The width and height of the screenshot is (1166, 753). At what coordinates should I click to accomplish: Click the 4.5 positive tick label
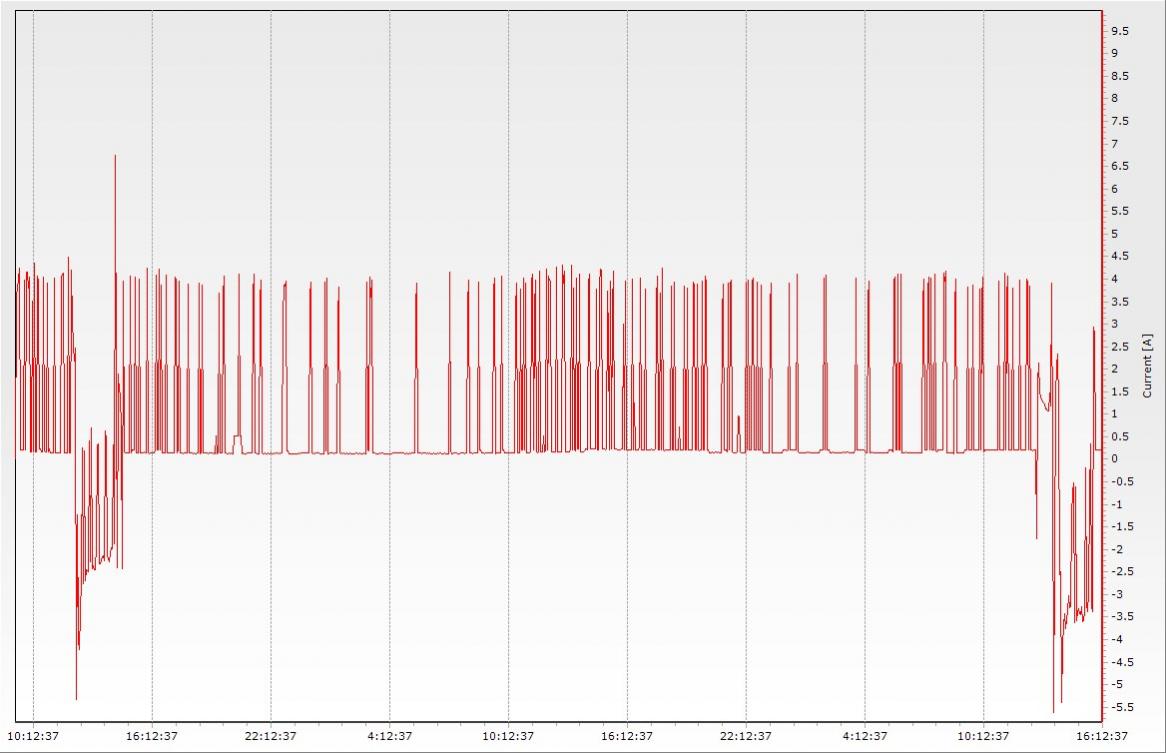(x=1120, y=256)
